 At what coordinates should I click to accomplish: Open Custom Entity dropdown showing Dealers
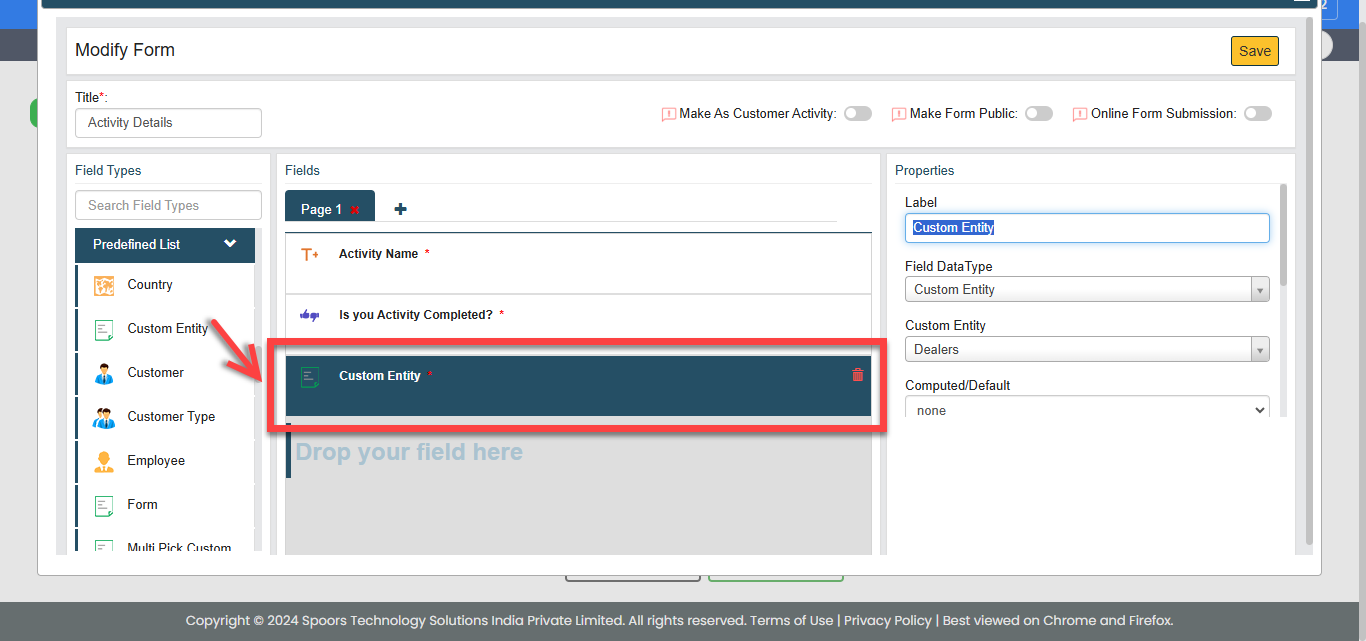click(1086, 350)
